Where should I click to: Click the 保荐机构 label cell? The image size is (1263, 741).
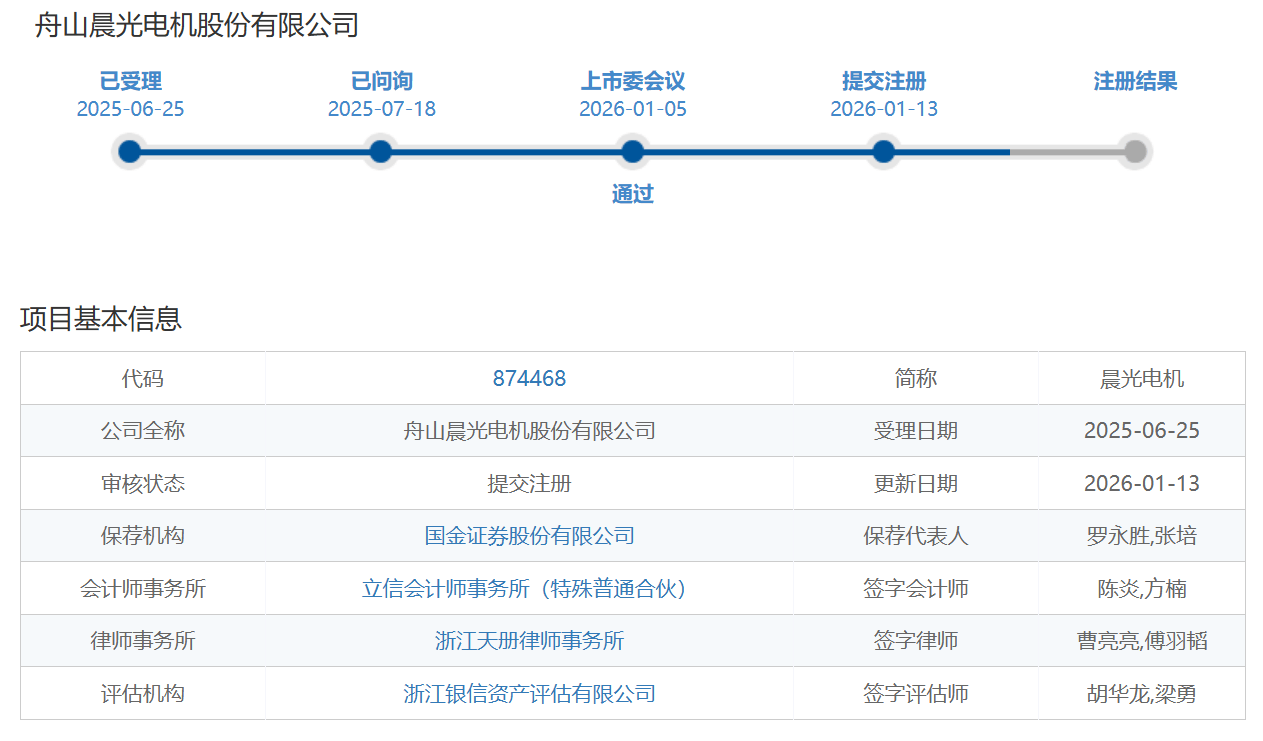tap(143, 536)
